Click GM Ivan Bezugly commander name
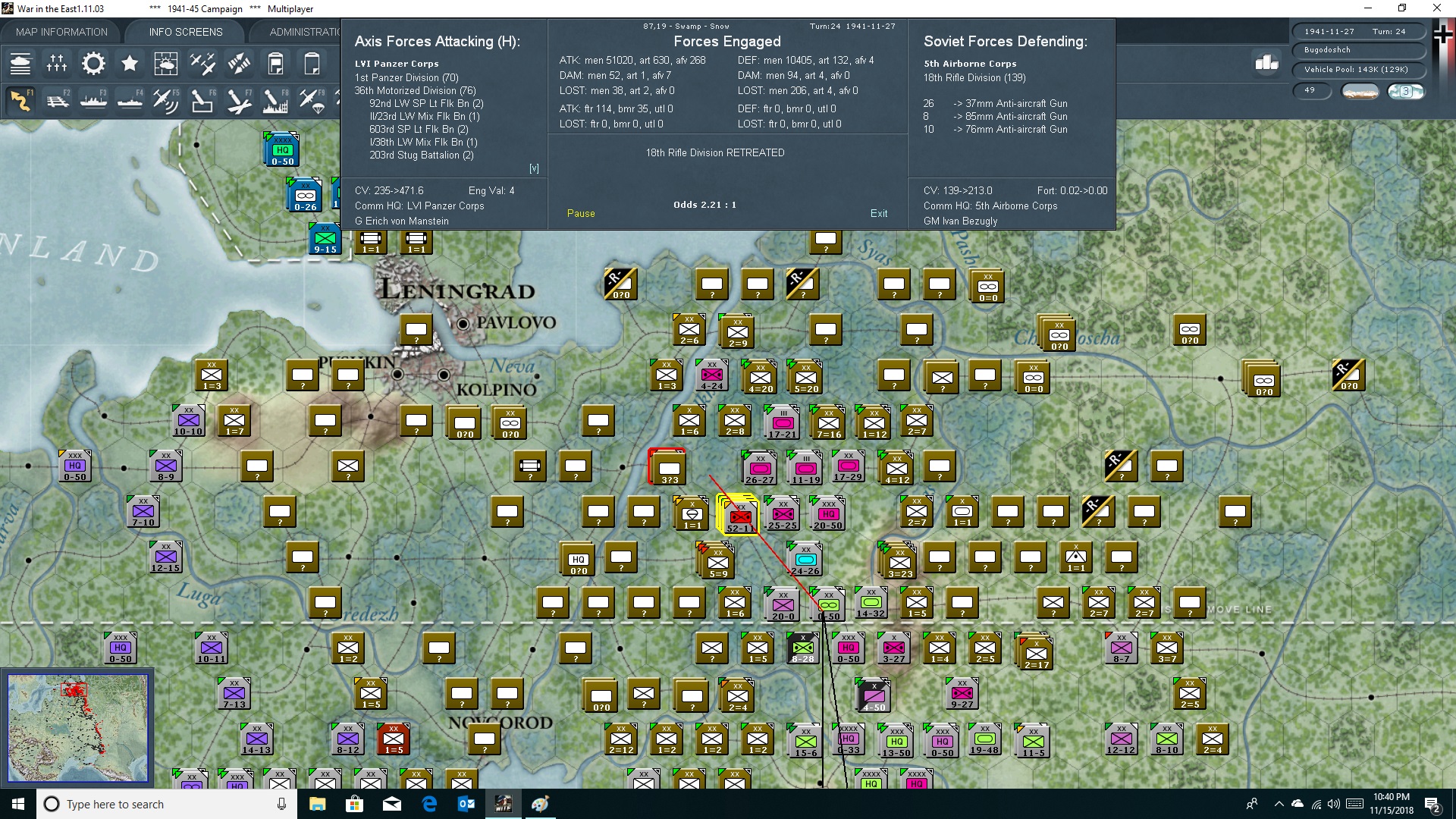The width and height of the screenshot is (1456, 819). tap(960, 221)
